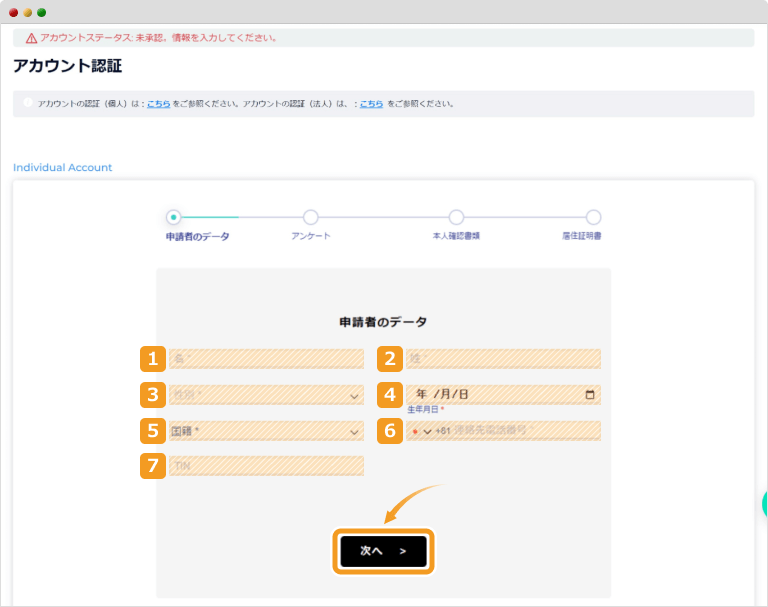Select the 本人確認書類 step circle

click(x=456, y=217)
